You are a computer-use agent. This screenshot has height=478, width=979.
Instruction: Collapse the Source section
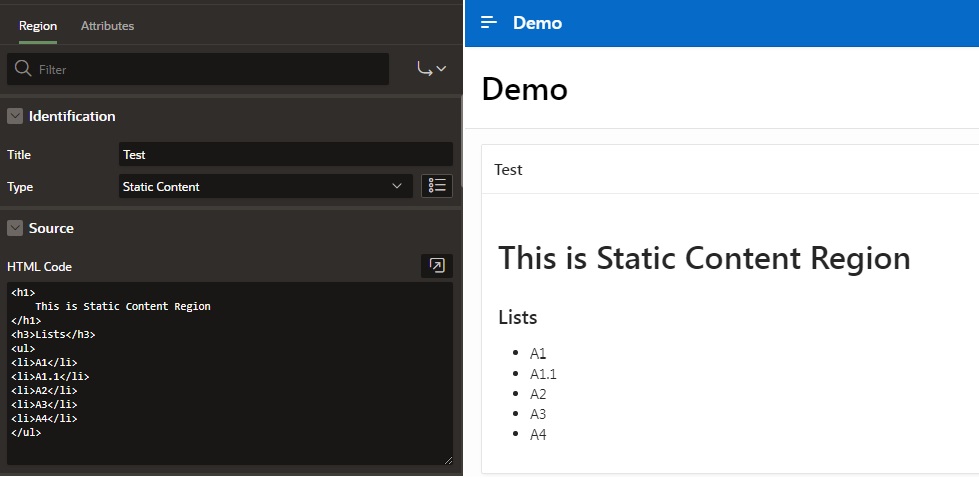click(15, 228)
